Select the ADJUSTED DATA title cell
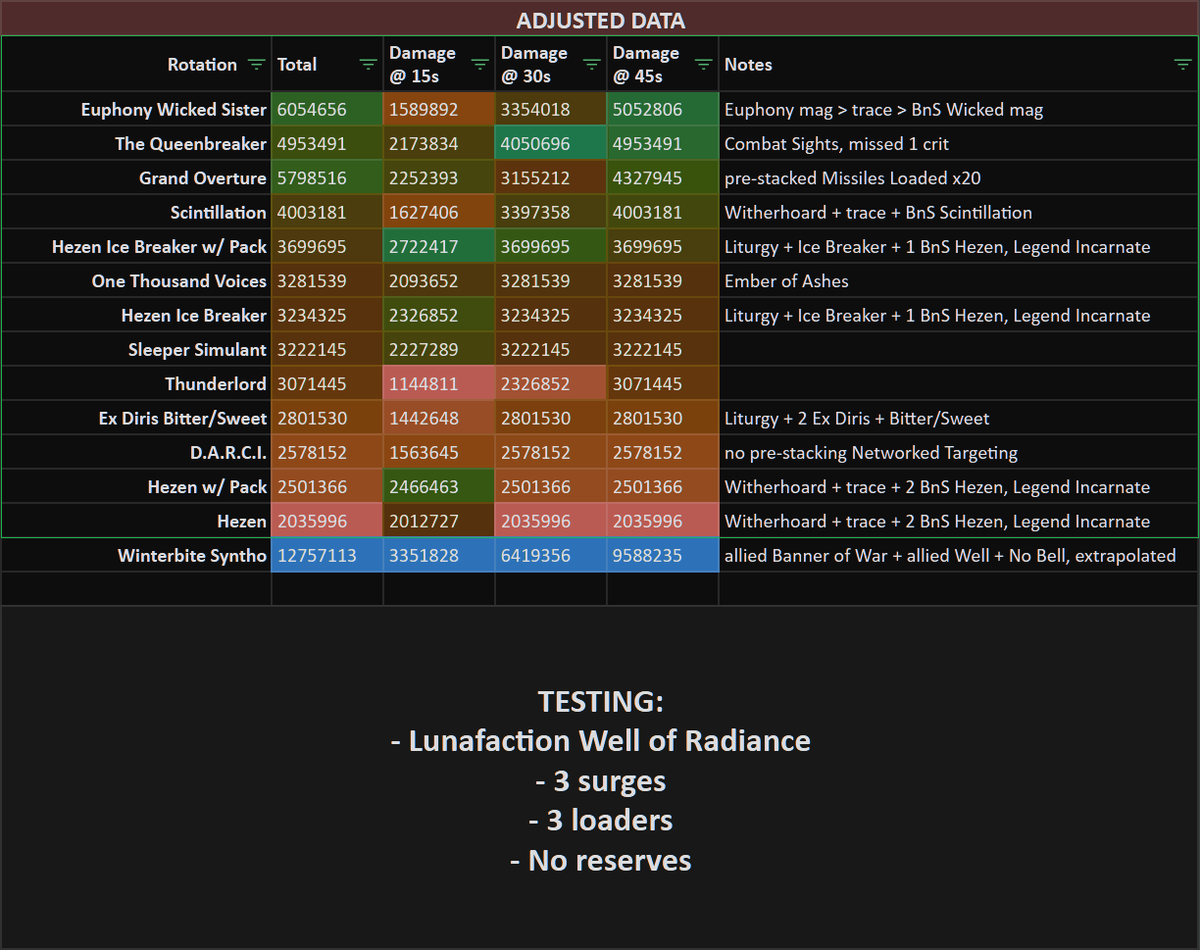 pyautogui.click(x=600, y=21)
